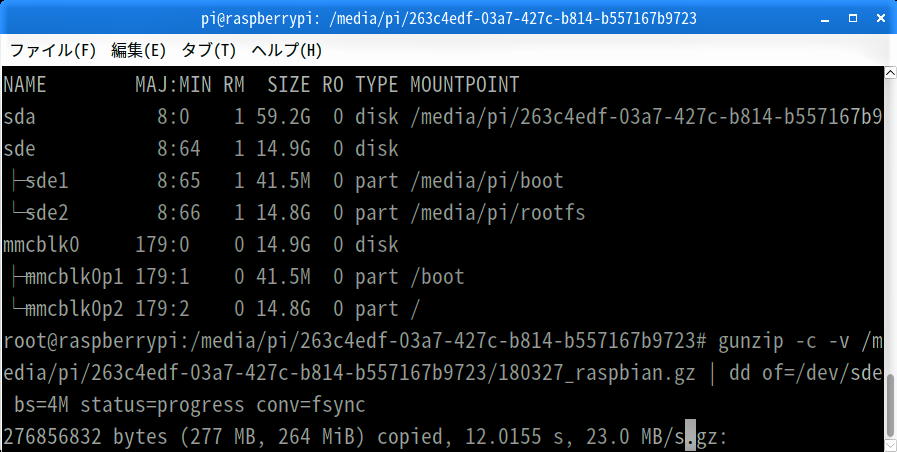
Task: Click the sde2 partition name
Action: (47, 213)
